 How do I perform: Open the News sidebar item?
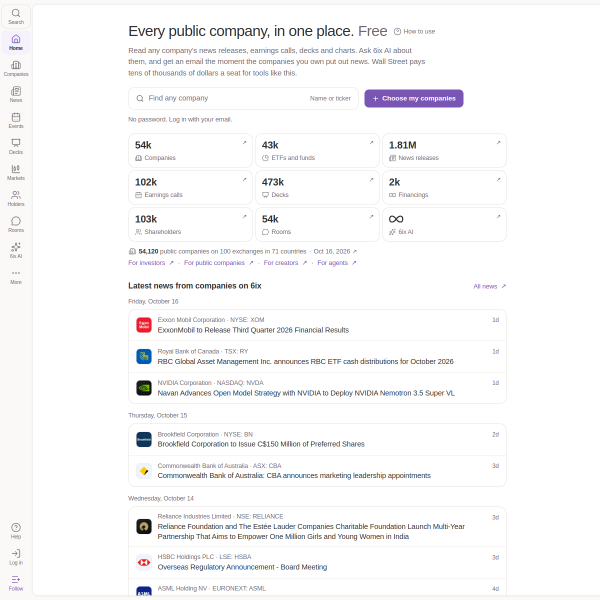tap(16, 95)
